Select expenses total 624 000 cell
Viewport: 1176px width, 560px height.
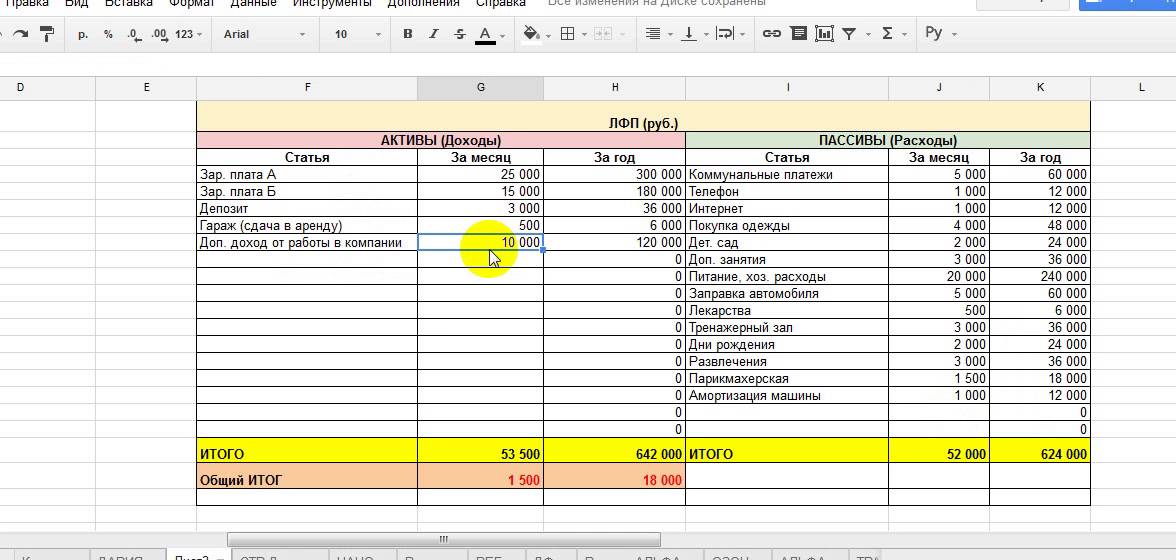click(x=1040, y=451)
